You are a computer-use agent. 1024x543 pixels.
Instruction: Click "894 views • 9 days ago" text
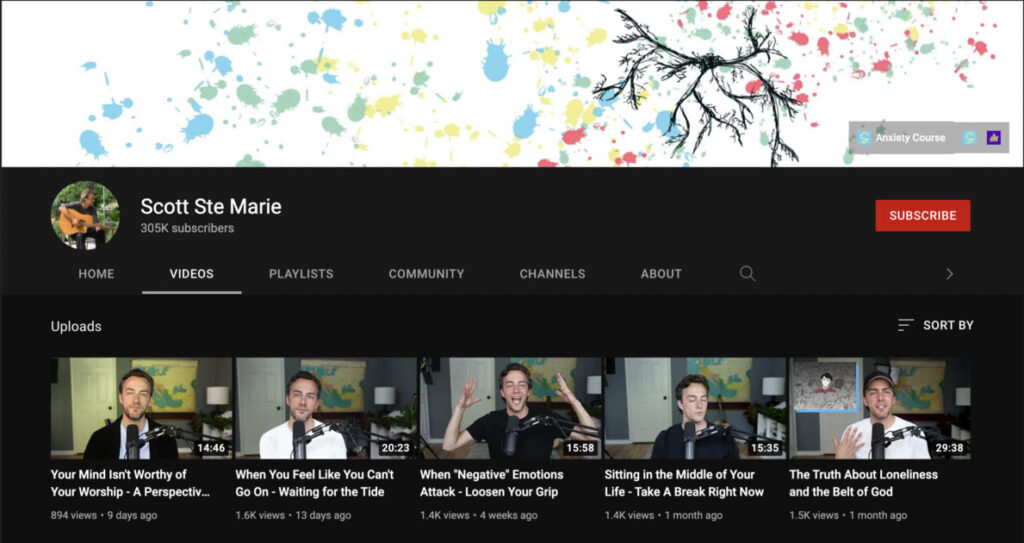[x=104, y=515]
